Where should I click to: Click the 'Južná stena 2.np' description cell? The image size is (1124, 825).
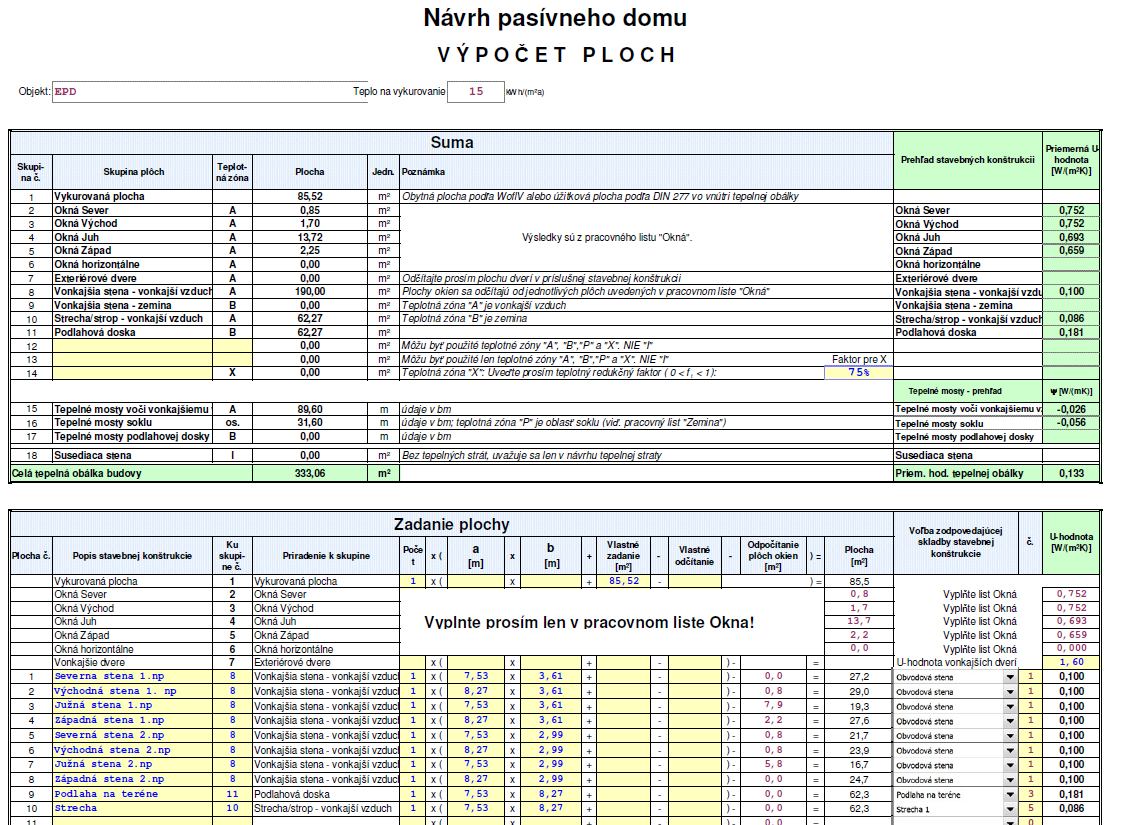133,764
